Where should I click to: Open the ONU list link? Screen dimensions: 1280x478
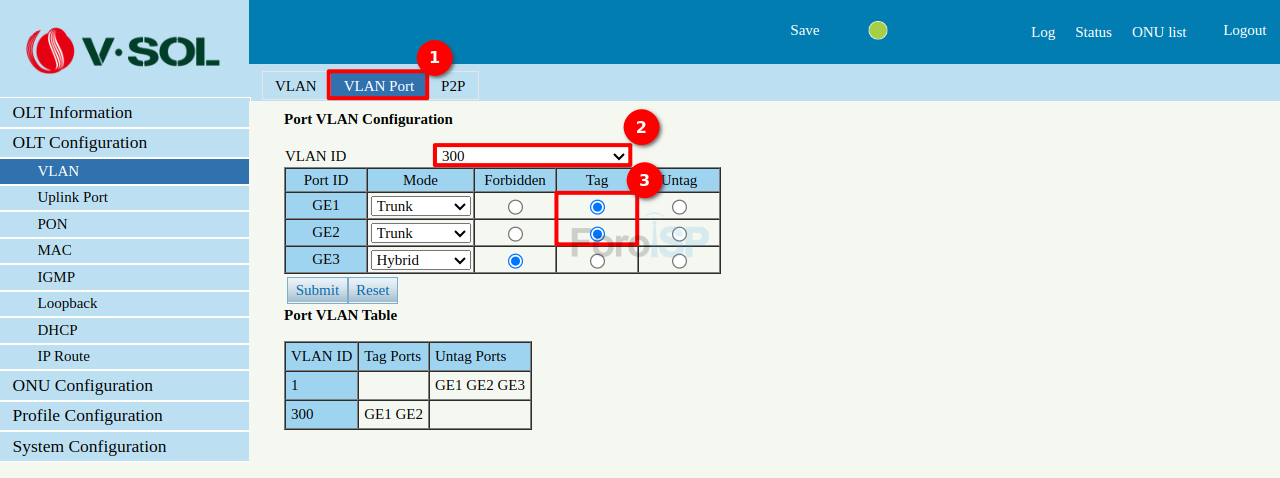point(1159,32)
